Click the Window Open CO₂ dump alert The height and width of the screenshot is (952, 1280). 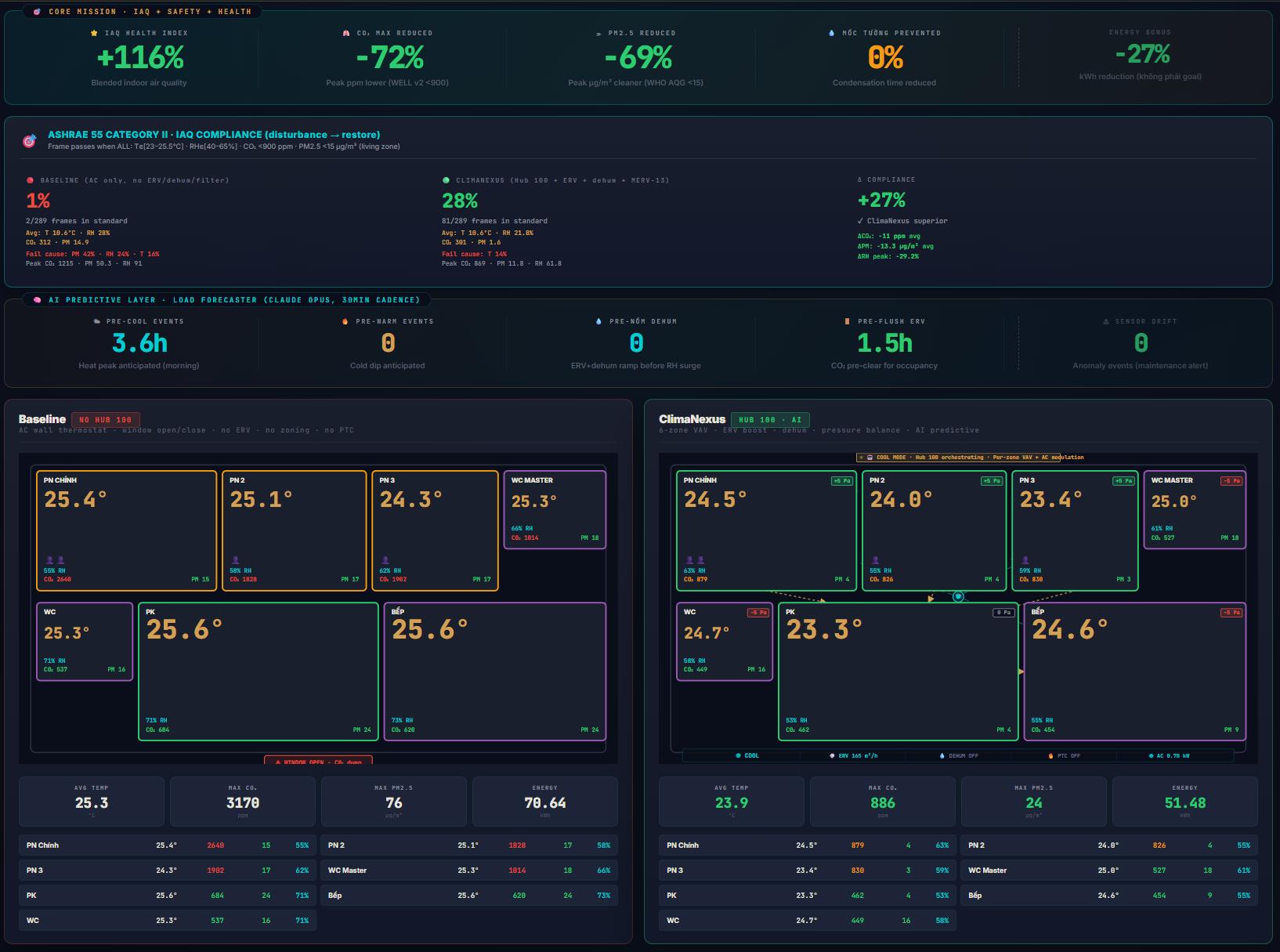[318, 761]
